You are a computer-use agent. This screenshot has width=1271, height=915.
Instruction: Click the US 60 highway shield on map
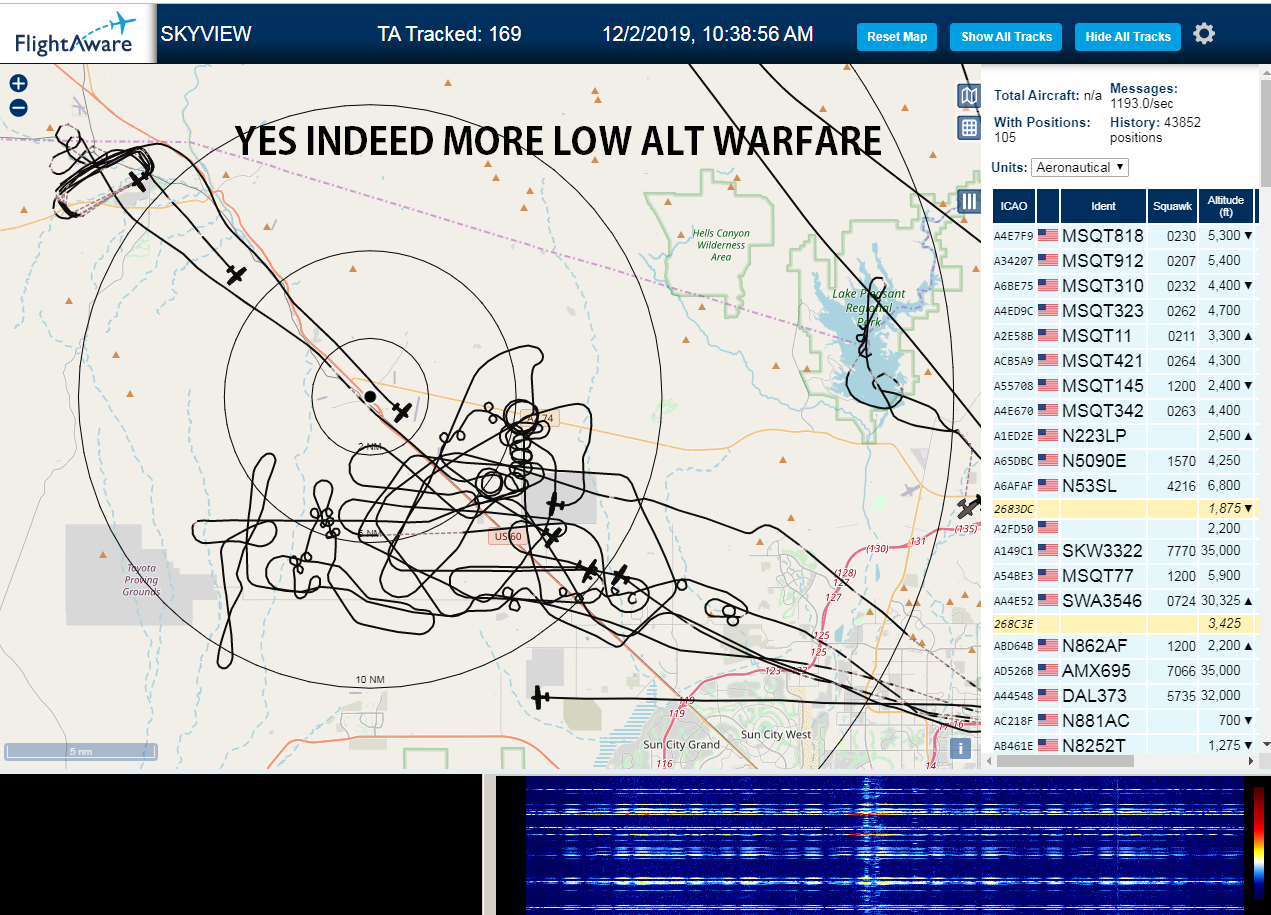pos(507,537)
